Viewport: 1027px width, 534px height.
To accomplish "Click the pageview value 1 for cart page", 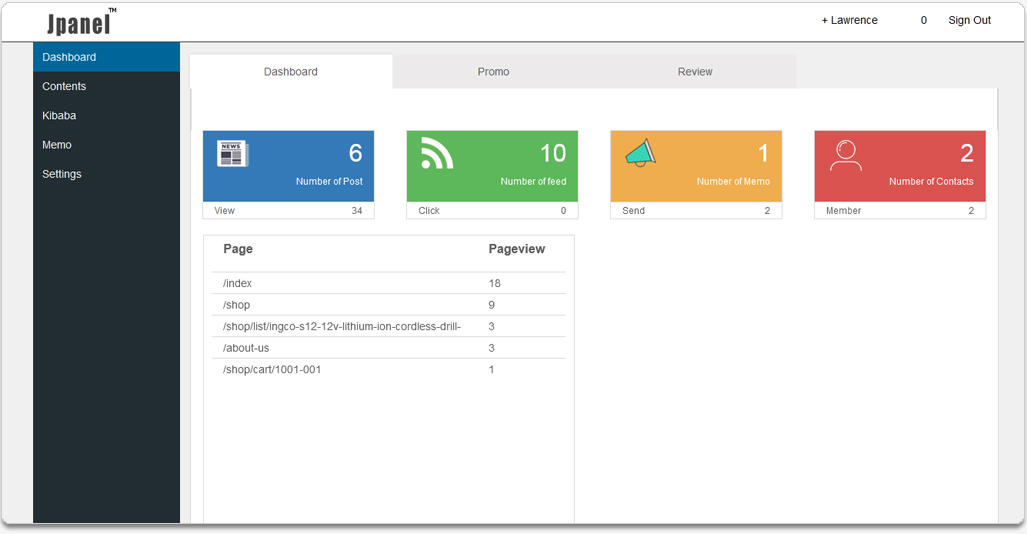I will [x=491, y=370].
